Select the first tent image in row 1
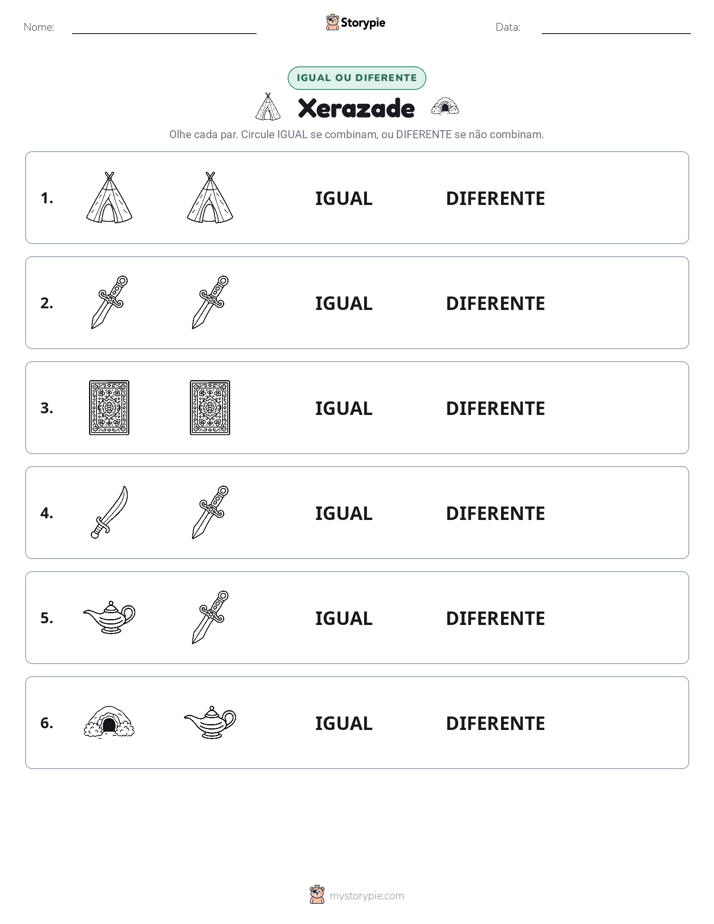 click(x=109, y=197)
